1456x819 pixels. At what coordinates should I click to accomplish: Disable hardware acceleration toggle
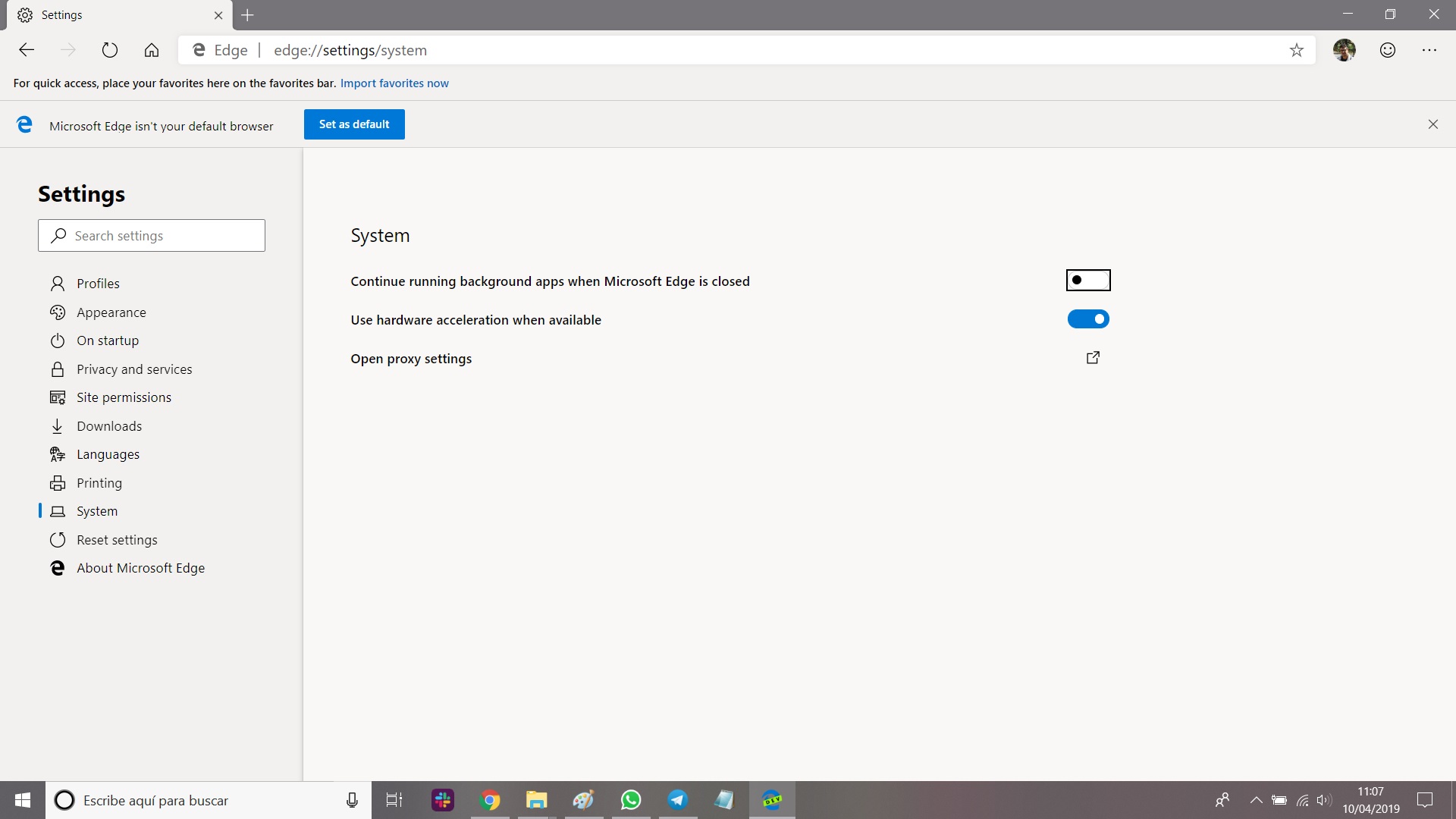pyautogui.click(x=1088, y=319)
